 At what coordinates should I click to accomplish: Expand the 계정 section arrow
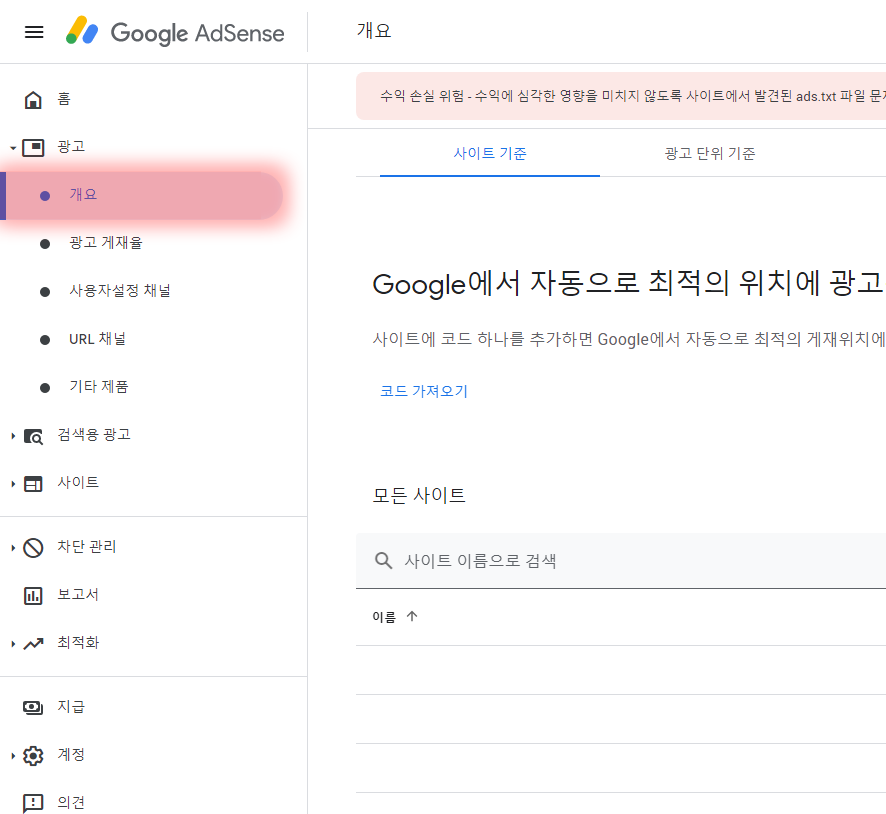[x=13, y=755]
